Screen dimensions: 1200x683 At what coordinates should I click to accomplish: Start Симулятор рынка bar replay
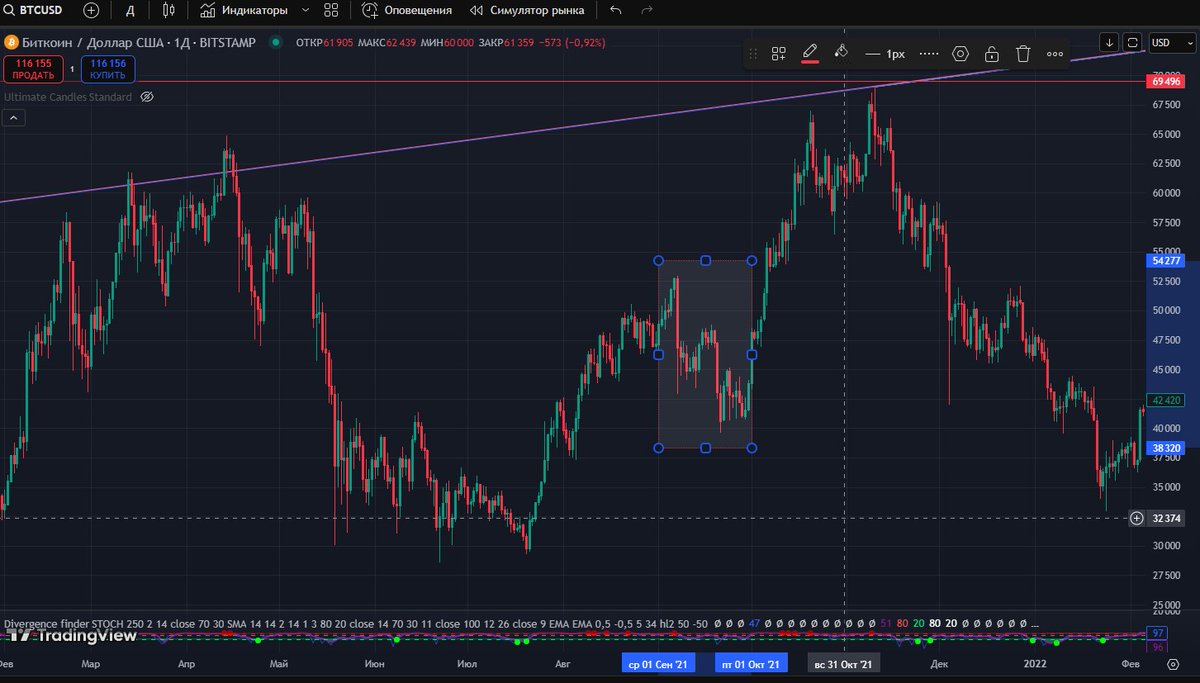click(x=528, y=10)
